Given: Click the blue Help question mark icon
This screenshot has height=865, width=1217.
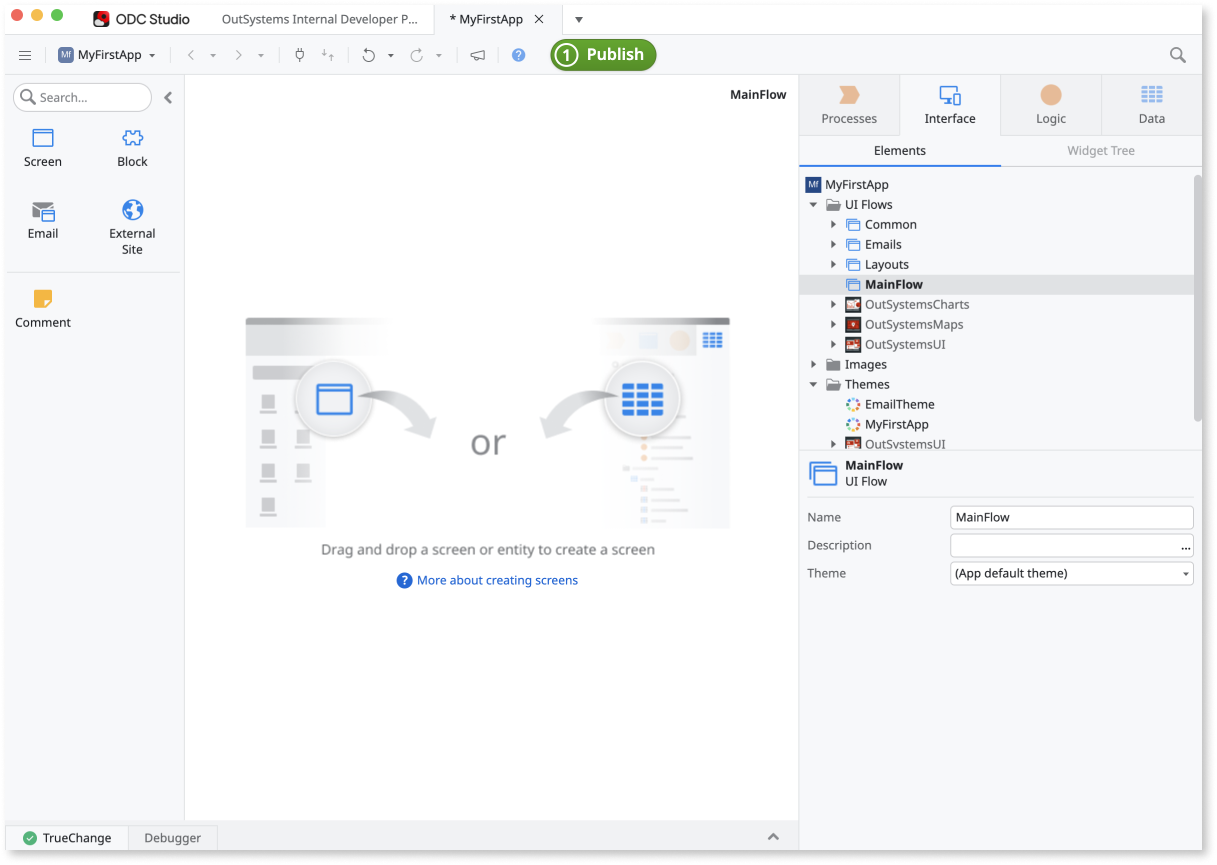Looking at the screenshot, I should pos(517,55).
